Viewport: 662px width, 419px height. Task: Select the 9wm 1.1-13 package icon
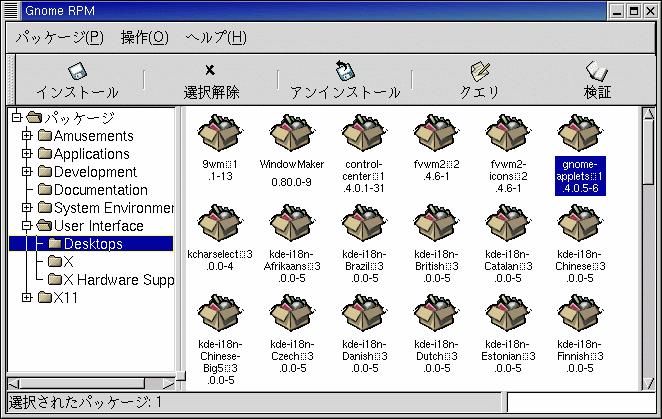tap(220, 133)
